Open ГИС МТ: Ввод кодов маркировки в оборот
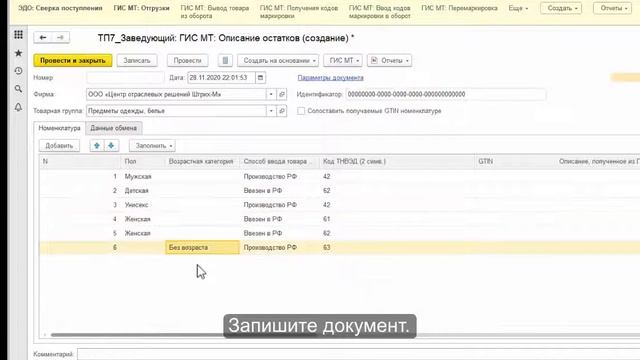Image resolution: width=640 pixels, height=360 pixels. tap(380, 12)
